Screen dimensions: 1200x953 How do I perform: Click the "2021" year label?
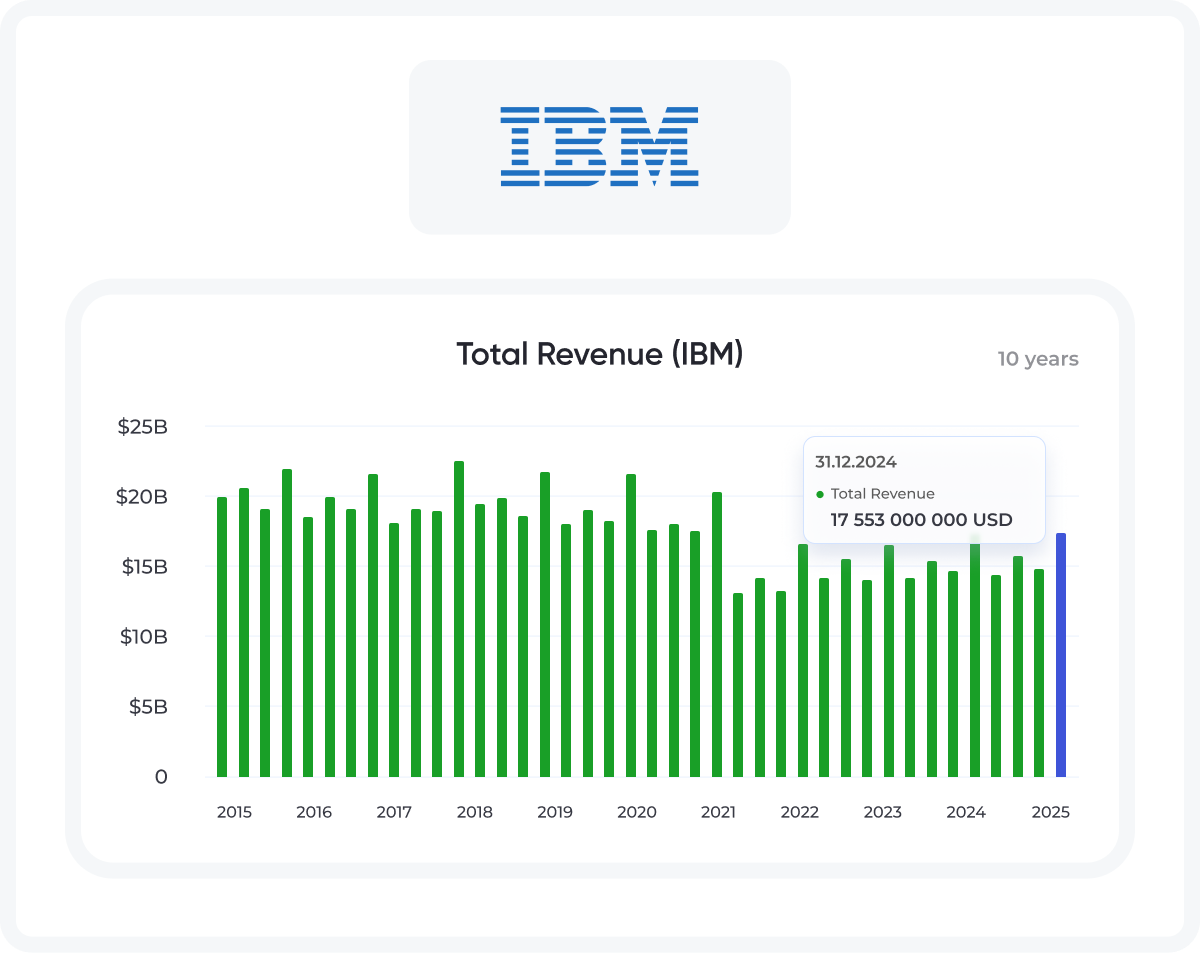point(718,812)
